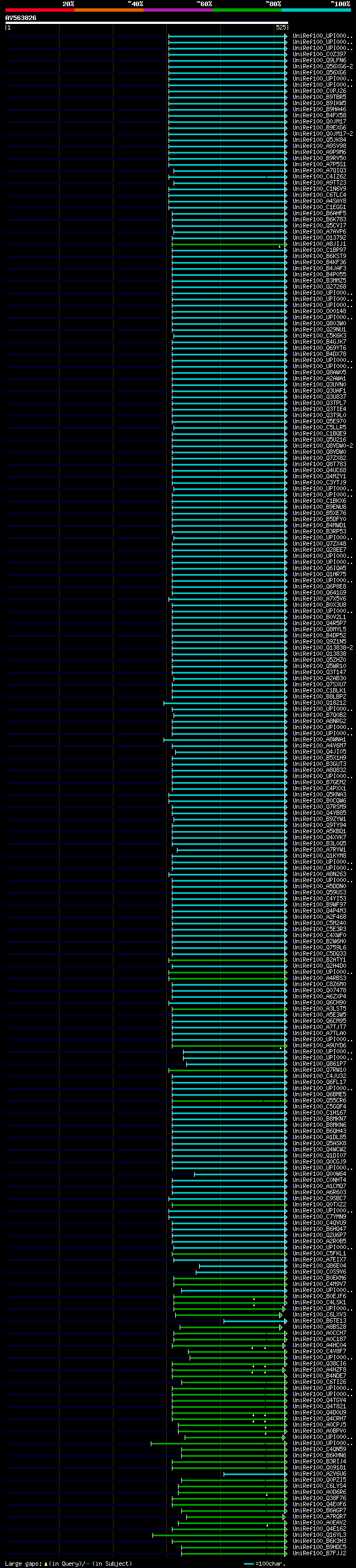Select the UniRef100_A9P9M6 label
Viewport: 356px width, 1568px height.
pos(319,152)
